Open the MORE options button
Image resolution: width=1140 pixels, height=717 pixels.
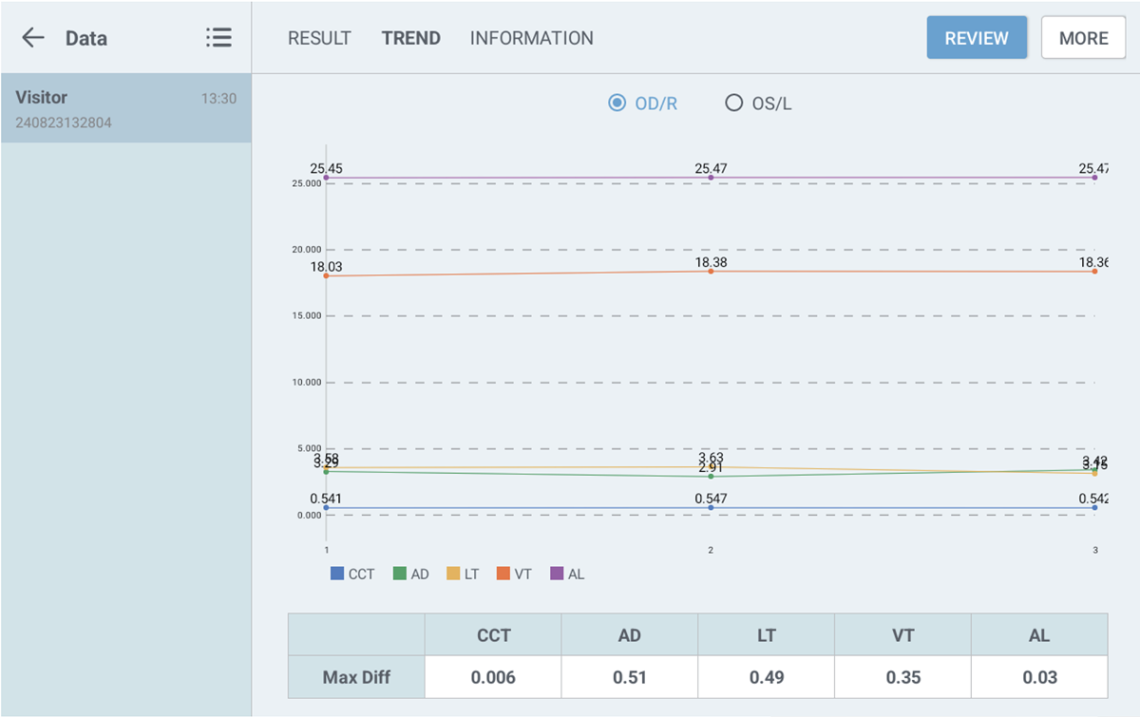coord(1083,38)
